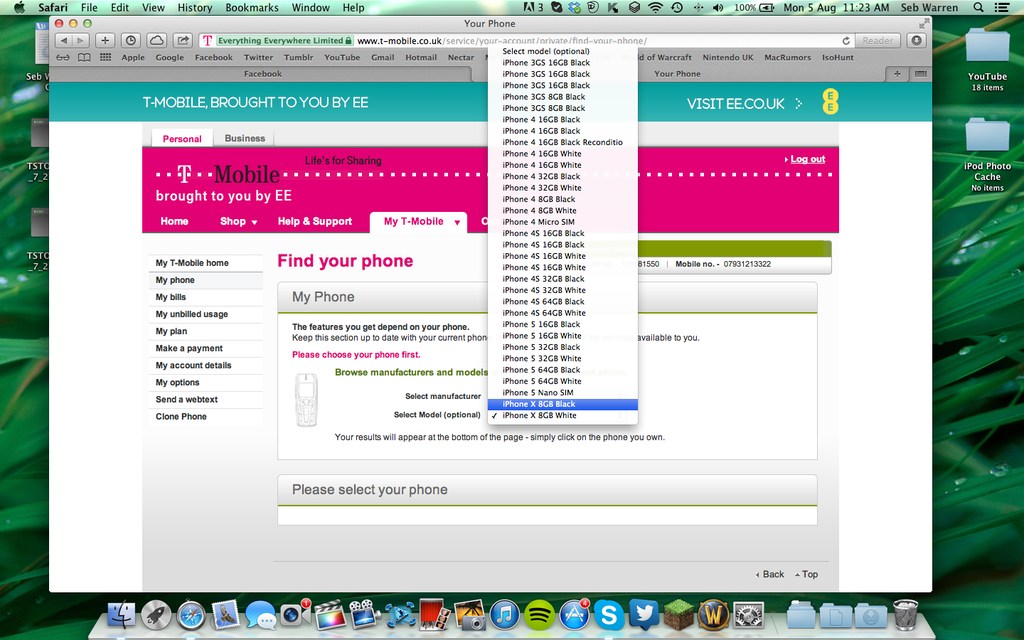Choose 'Select model (optional)' list entry

[563, 51]
